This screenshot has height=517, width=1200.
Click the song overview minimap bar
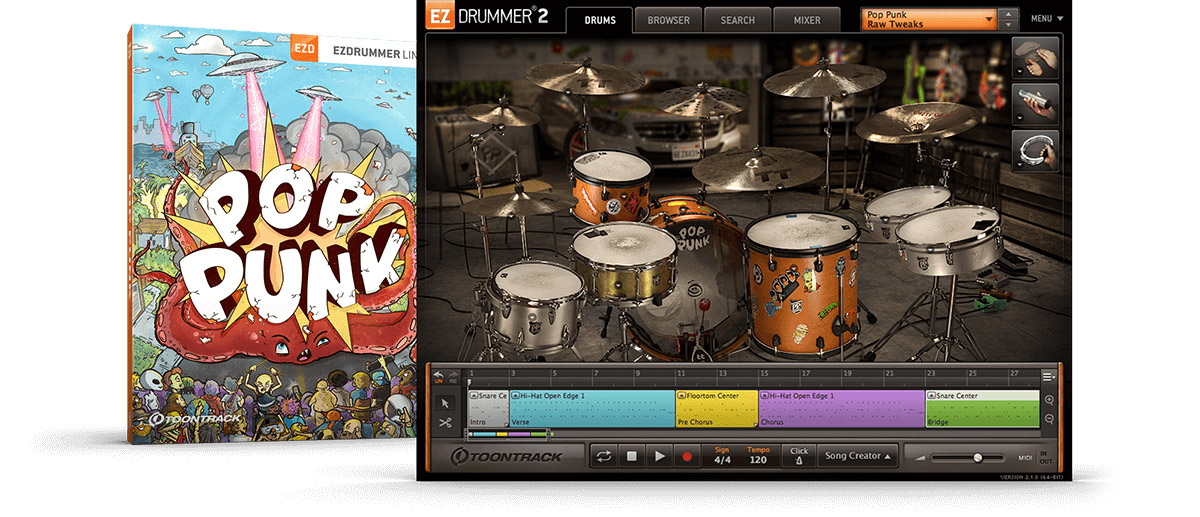click(509, 434)
